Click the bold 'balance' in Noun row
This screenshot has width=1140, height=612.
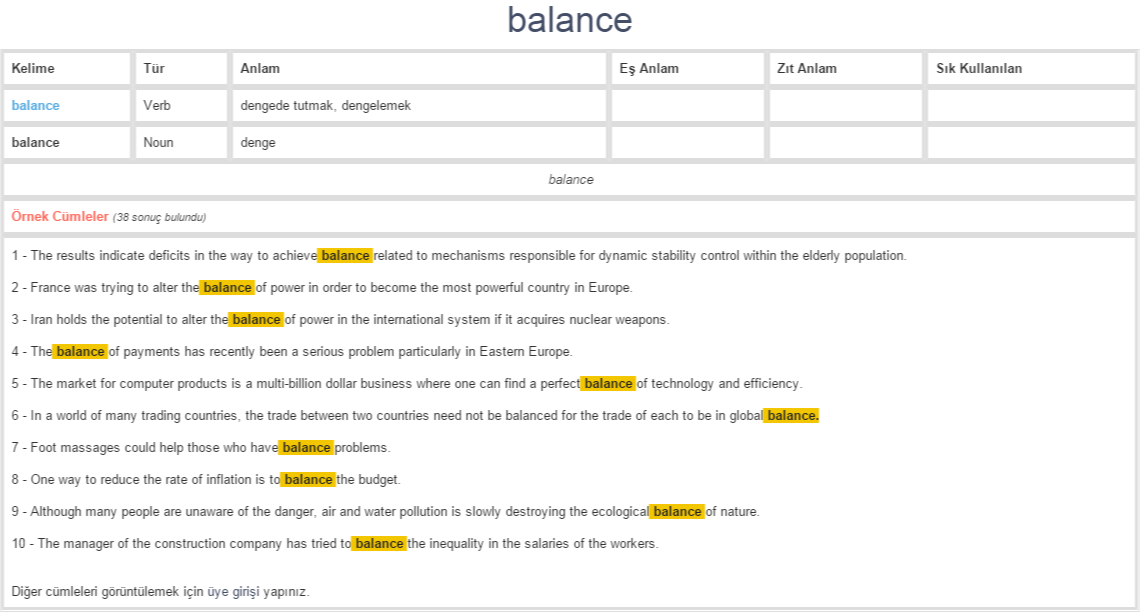click(x=35, y=143)
